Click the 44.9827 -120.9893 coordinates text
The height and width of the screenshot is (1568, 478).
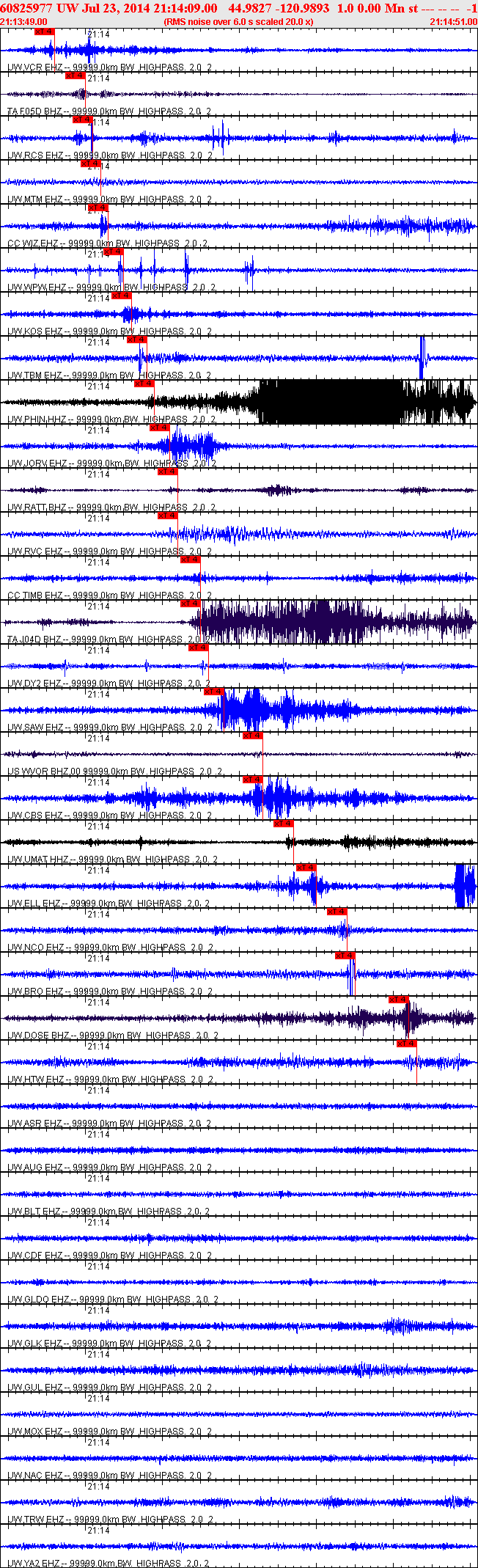click(x=279, y=7)
